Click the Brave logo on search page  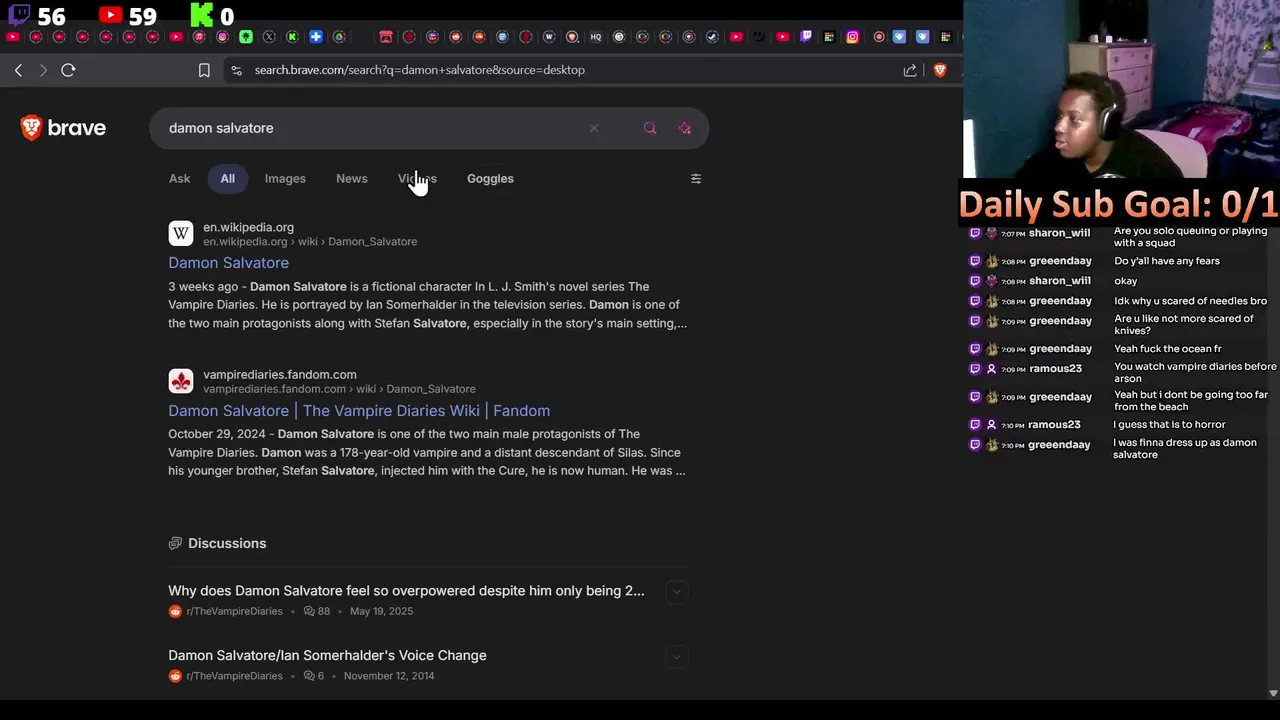[x=63, y=128]
